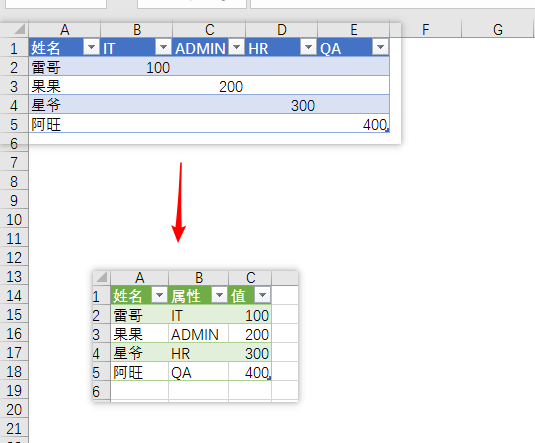Click cell 星爷 in the green table
535x443 pixels.
tap(139, 353)
